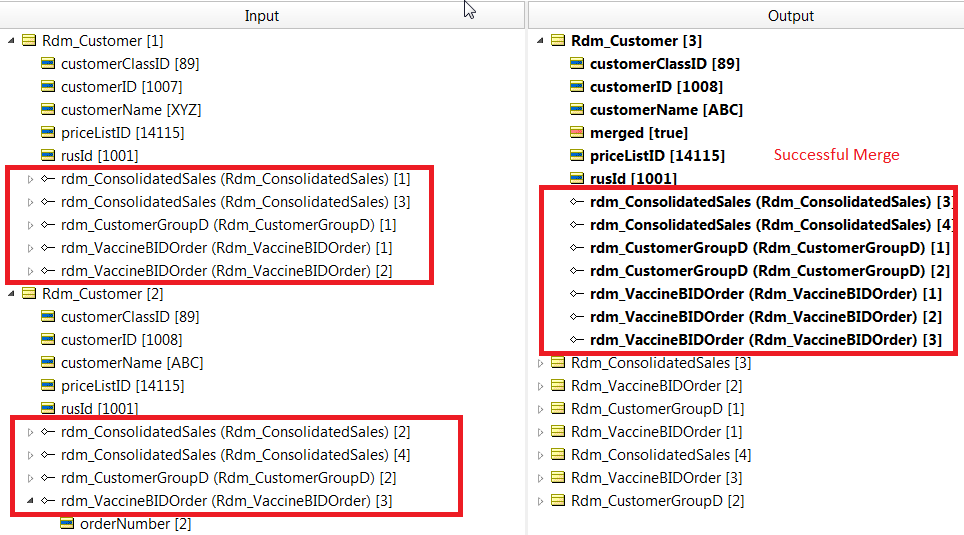Expand Output Rdm_ConsolidatedSales [3] node
Screen dimensions: 964x535
coord(540,363)
